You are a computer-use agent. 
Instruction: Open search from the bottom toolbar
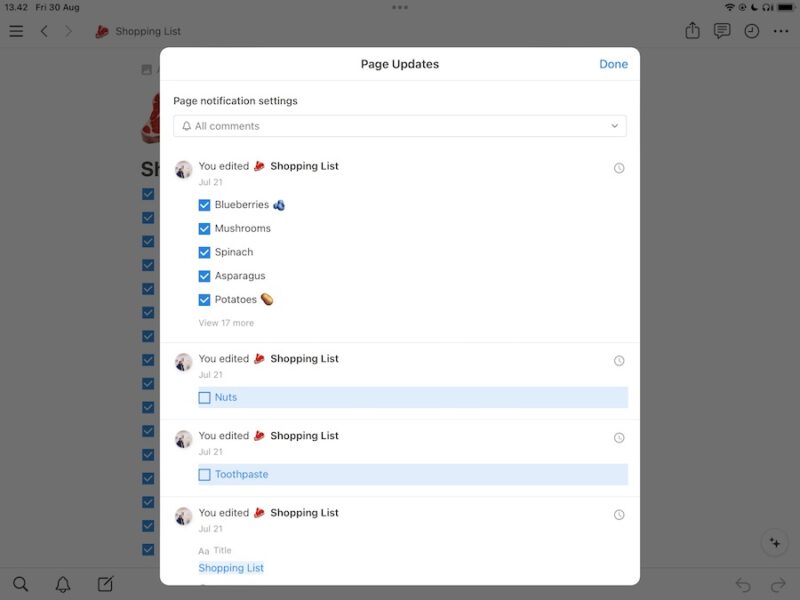(21, 583)
